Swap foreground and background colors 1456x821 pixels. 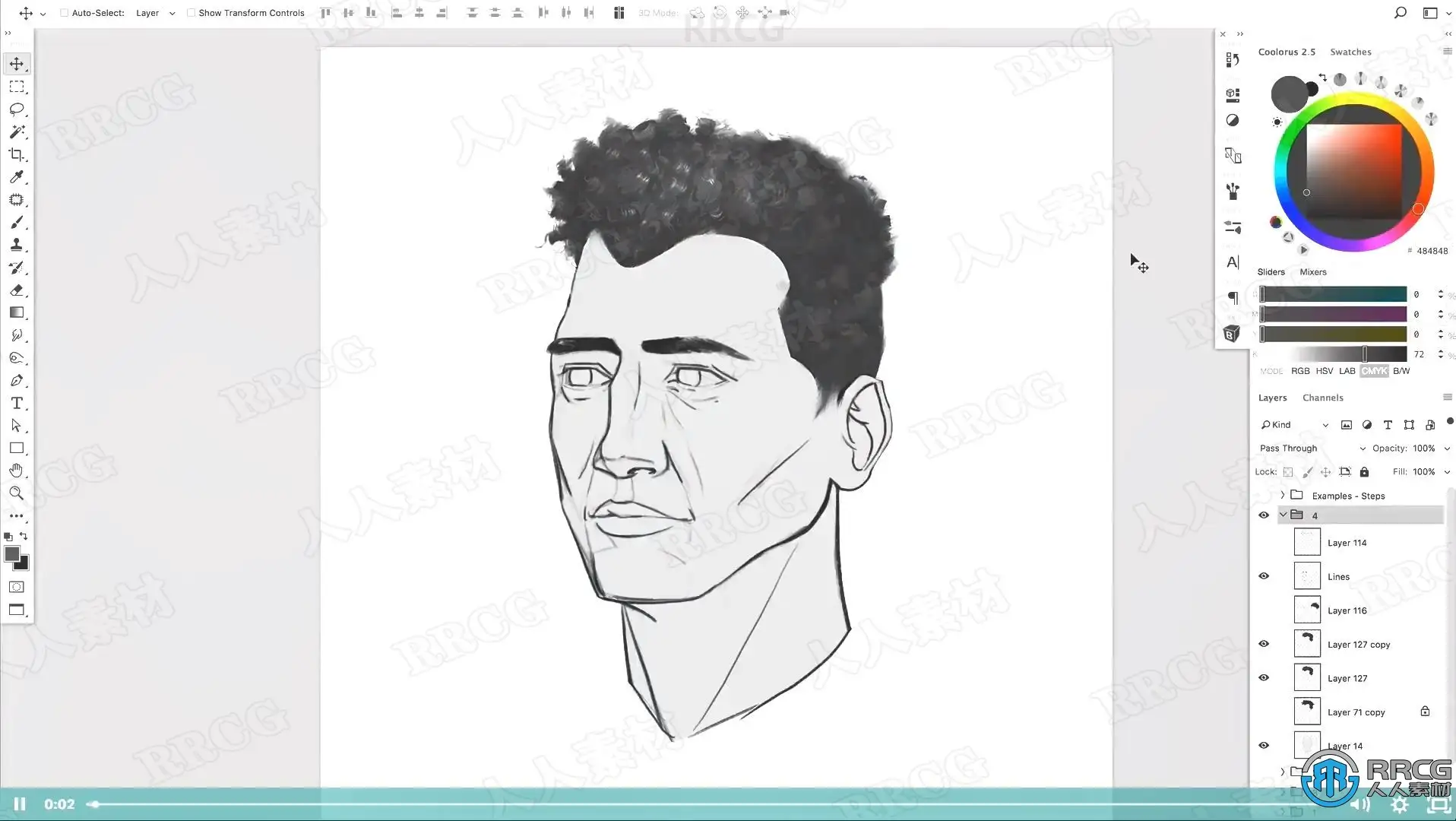click(24, 536)
